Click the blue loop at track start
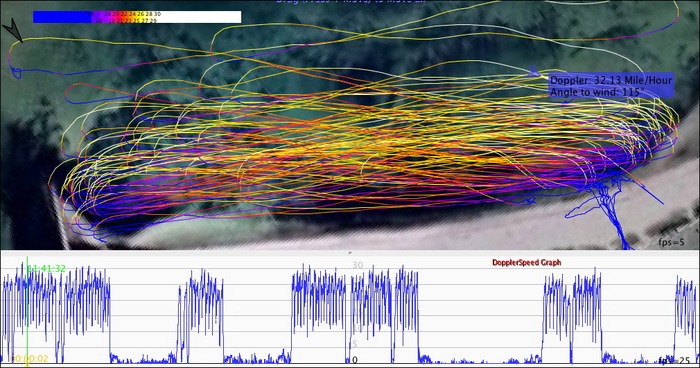700x368 pixels. [x=16, y=72]
